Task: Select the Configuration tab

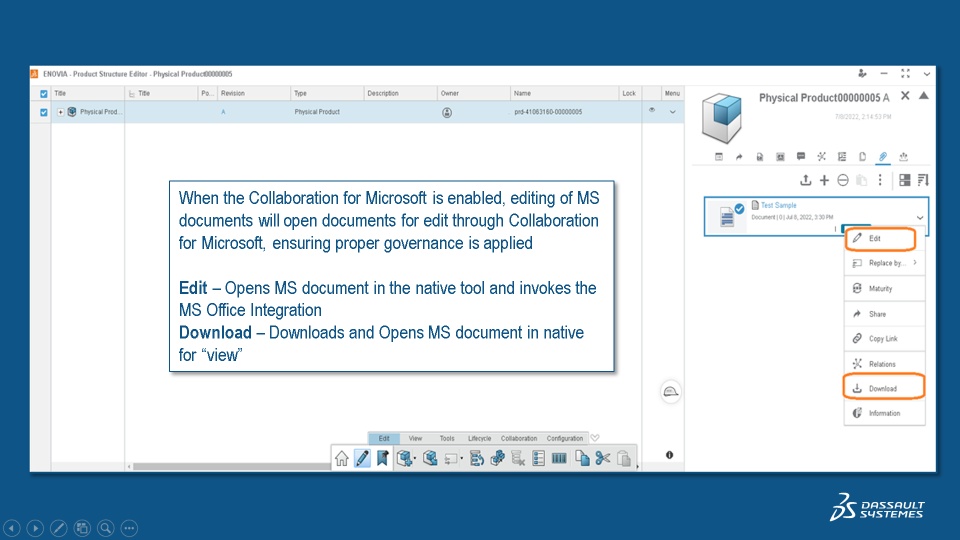Action: click(x=564, y=438)
